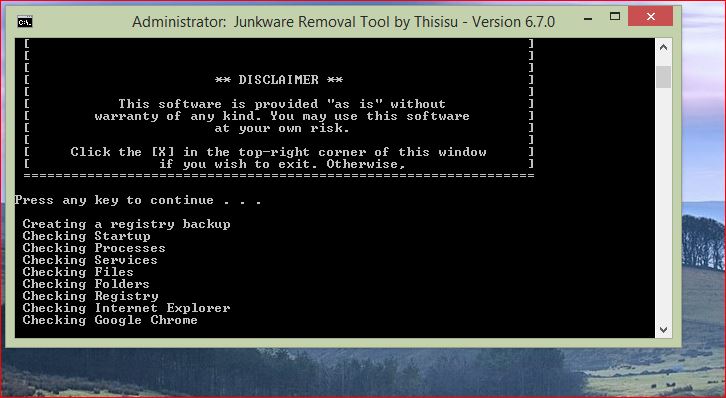Select the Checking Registry line
The image size is (726, 398).
[x=90, y=296]
